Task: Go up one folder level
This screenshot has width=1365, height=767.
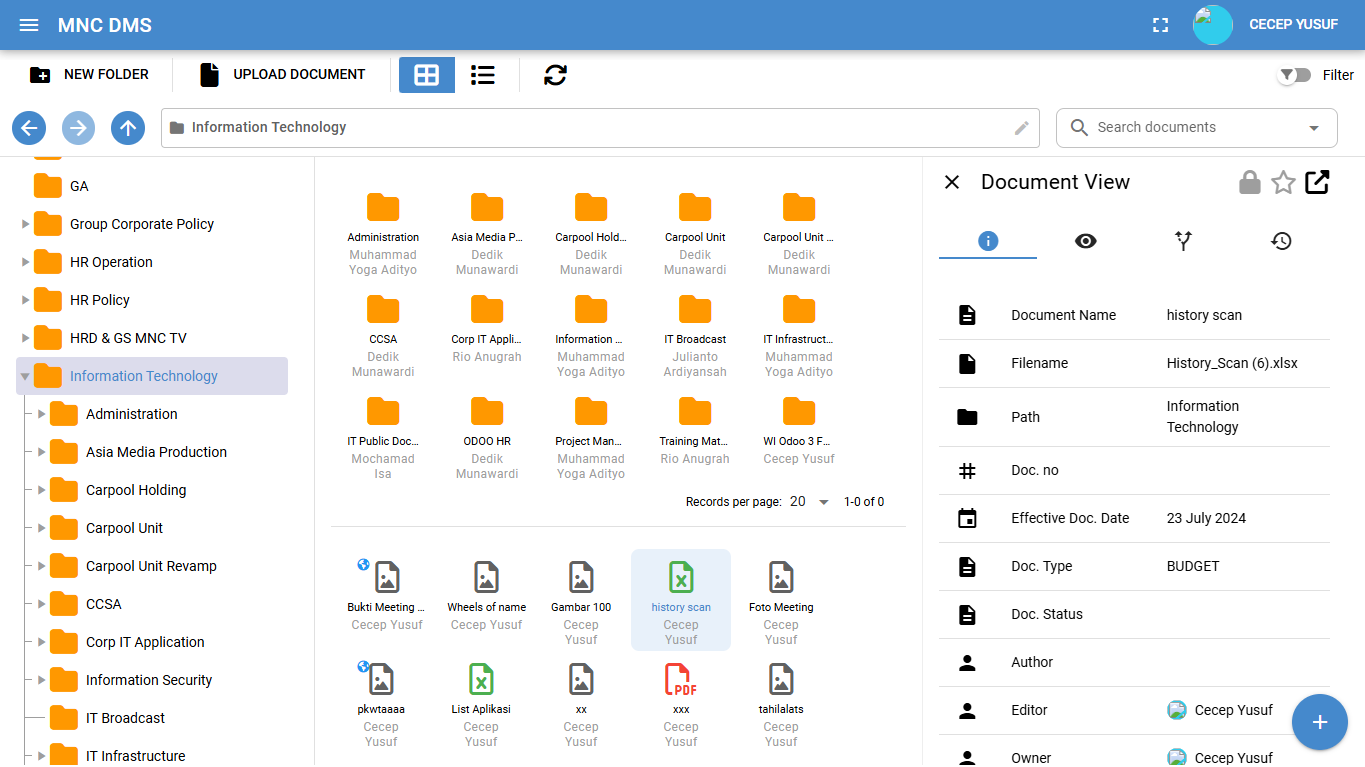Action: [x=128, y=128]
